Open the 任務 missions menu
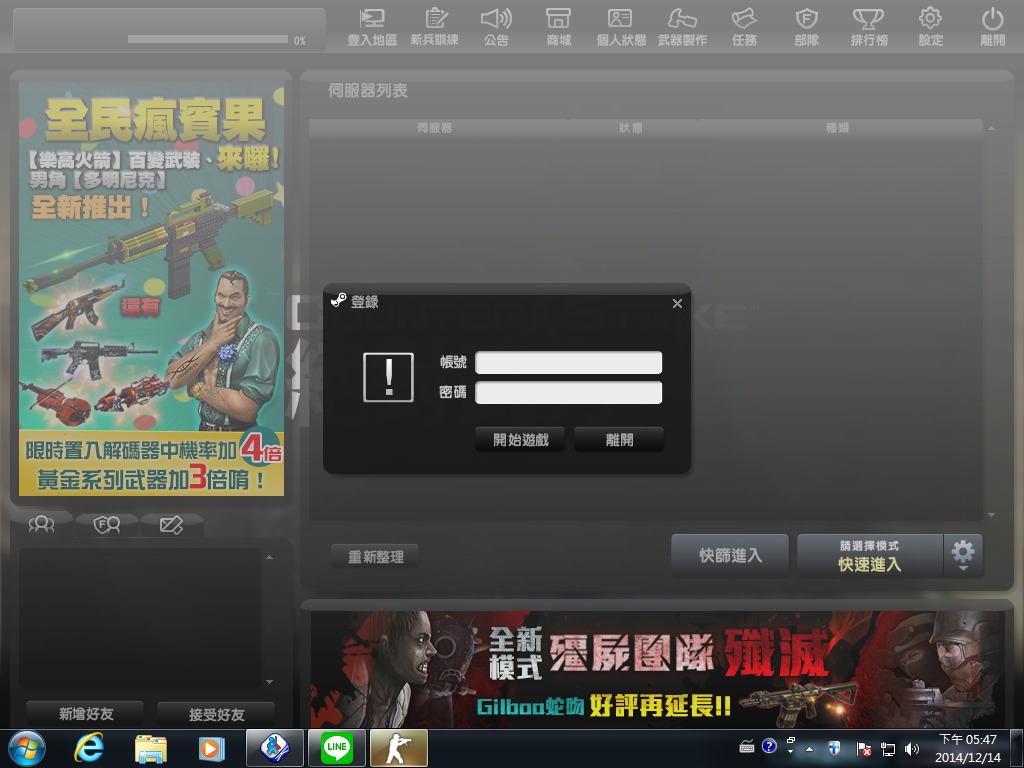Image resolution: width=1024 pixels, height=768 pixels. tap(744, 27)
